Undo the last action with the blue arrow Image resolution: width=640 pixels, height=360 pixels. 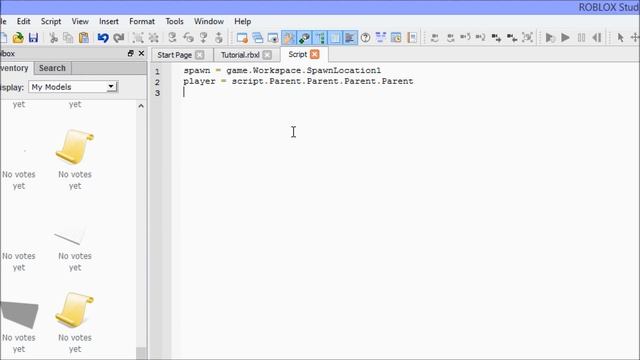coord(103,38)
